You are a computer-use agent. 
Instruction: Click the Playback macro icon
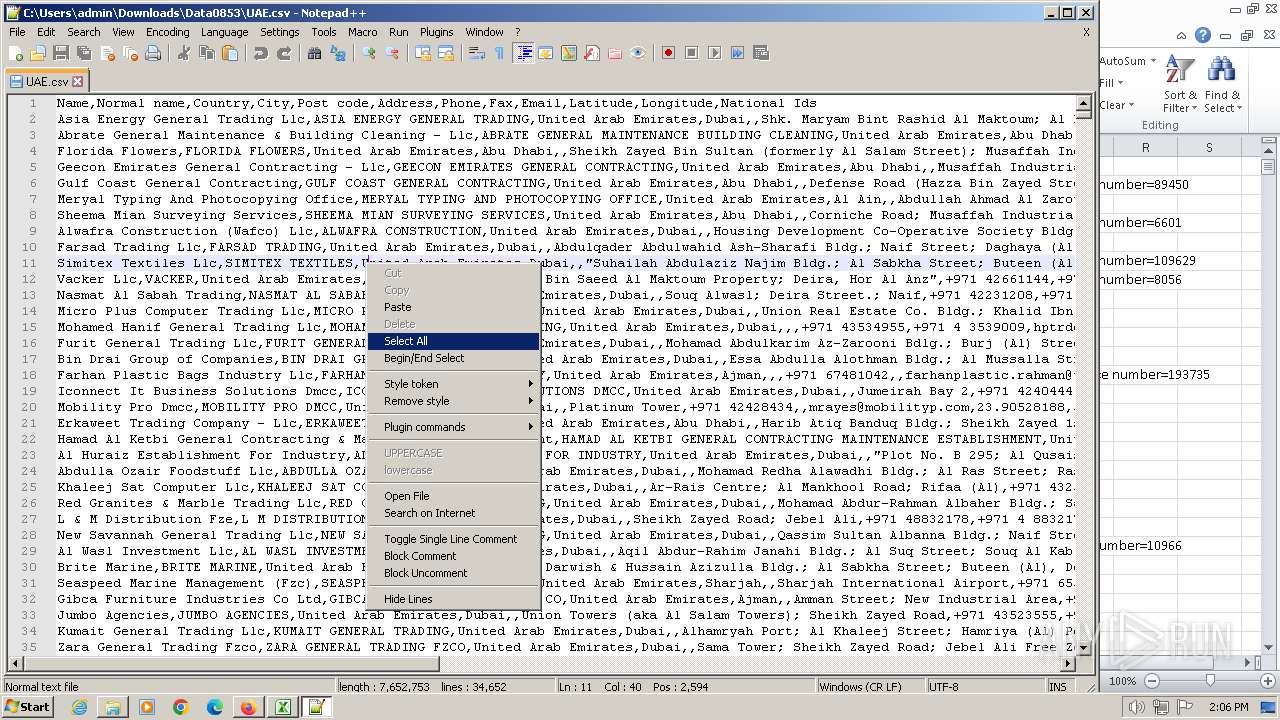coord(714,53)
